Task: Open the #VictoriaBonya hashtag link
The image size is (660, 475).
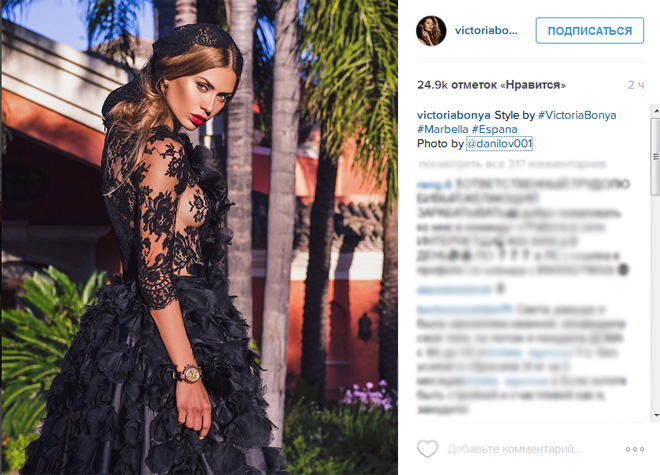Action: [577, 115]
